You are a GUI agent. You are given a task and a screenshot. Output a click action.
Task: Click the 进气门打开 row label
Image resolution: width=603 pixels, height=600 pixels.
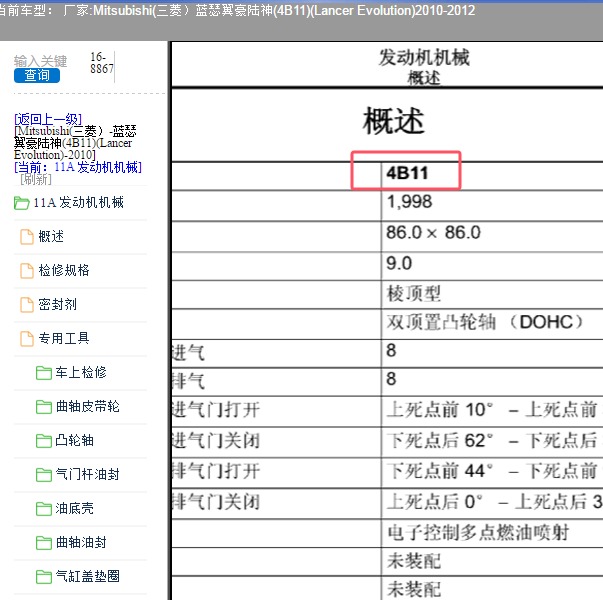[216, 410]
